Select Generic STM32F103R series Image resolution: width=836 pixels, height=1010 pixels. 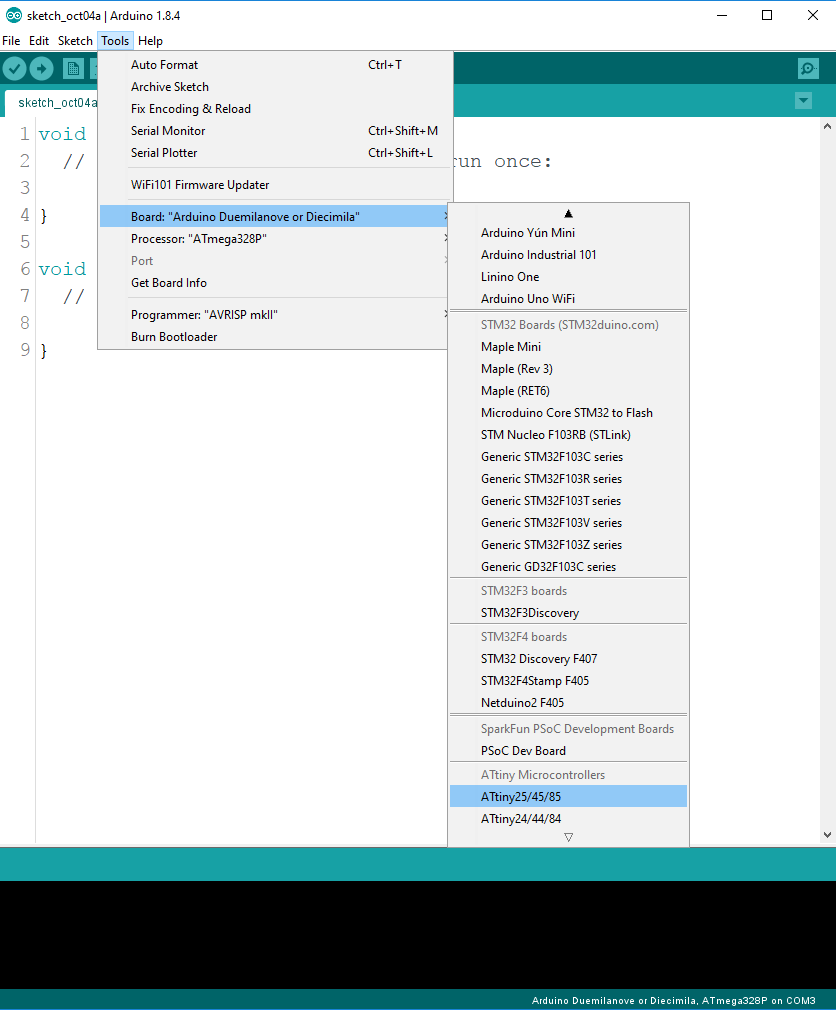[568, 478]
